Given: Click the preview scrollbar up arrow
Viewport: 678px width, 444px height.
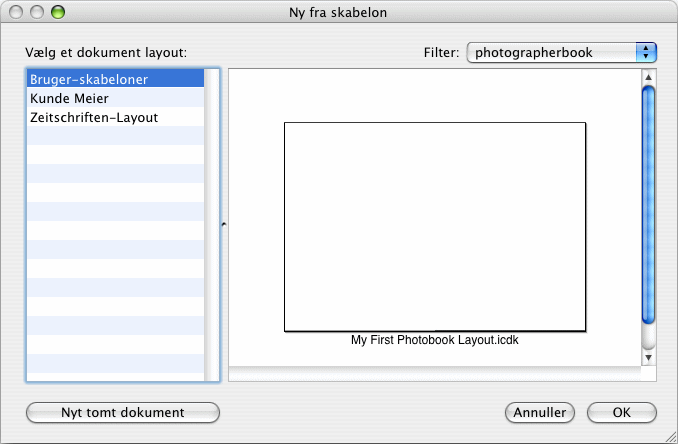Looking at the screenshot, I should pyautogui.click(x=648, y=77).
